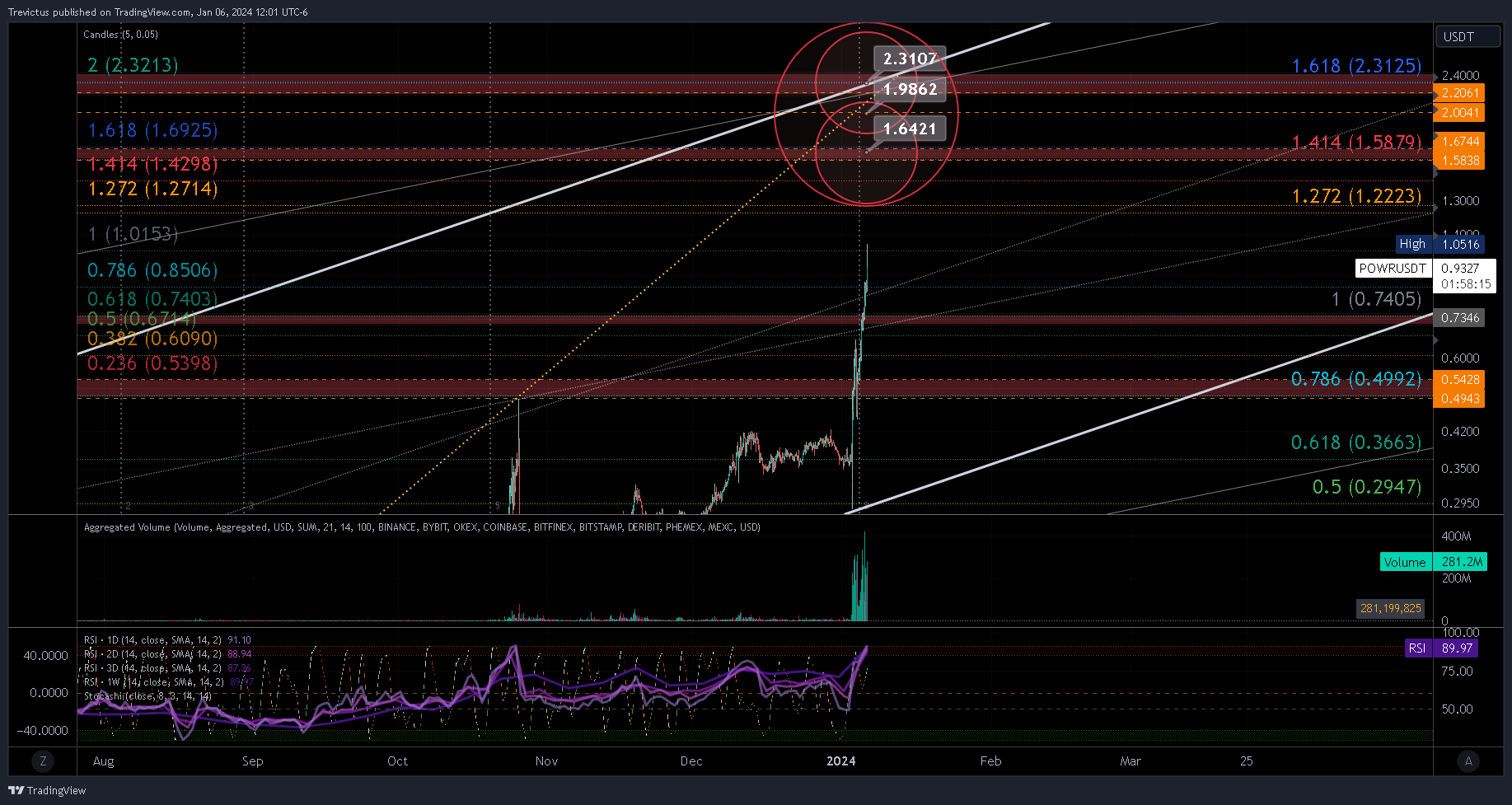The width and height of the screenshot is (1512, 805).
Task: Select the 1.6421 price callout label
Action: click(x=910, y=129)
